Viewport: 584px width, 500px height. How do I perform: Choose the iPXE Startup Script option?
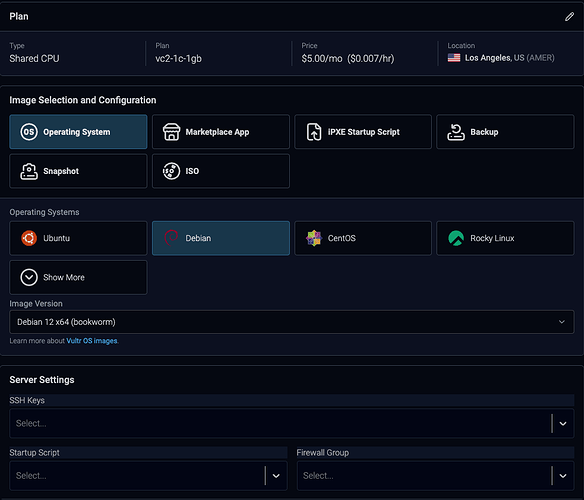click(363, 132)
